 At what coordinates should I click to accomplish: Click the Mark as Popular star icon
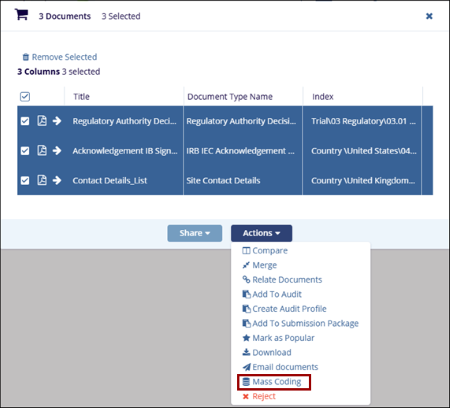[246, 338]
